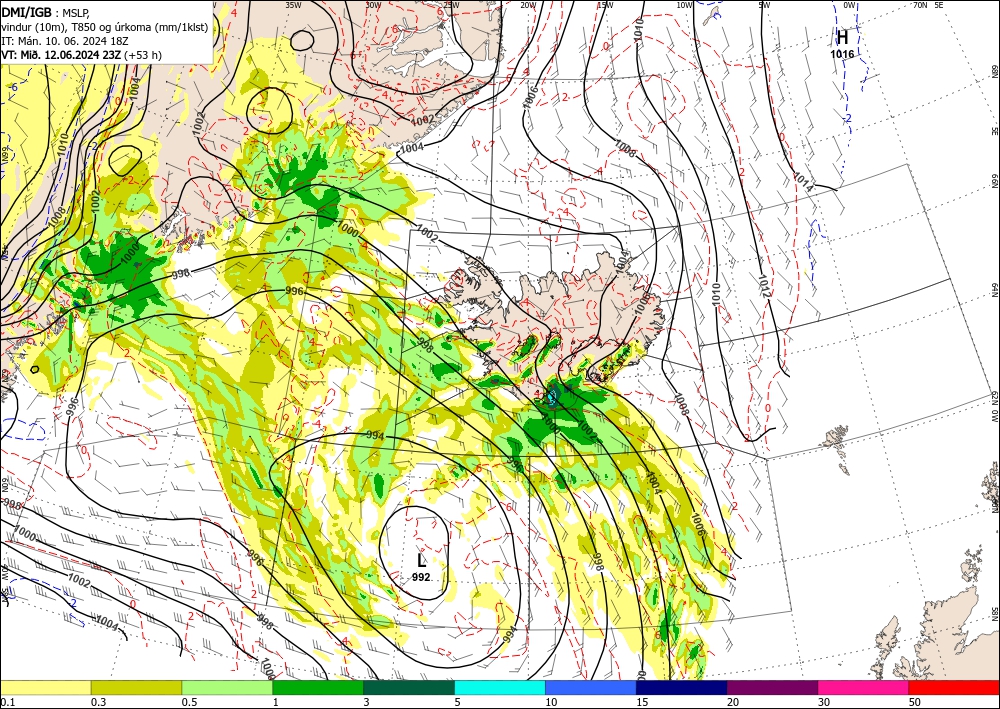Image resolution: width=1000 pixels, height=709 pixels.
Task: Click the 'H' high-pressure marker
Action: coord(842,37)
